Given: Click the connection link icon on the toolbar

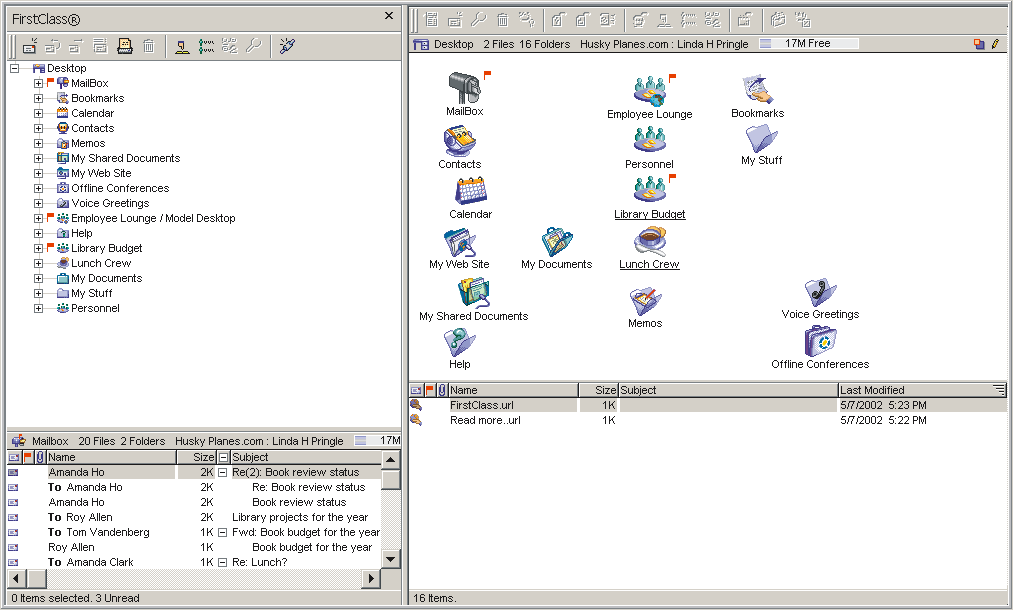Looking at the screenshot, I should tap(285, 45).
